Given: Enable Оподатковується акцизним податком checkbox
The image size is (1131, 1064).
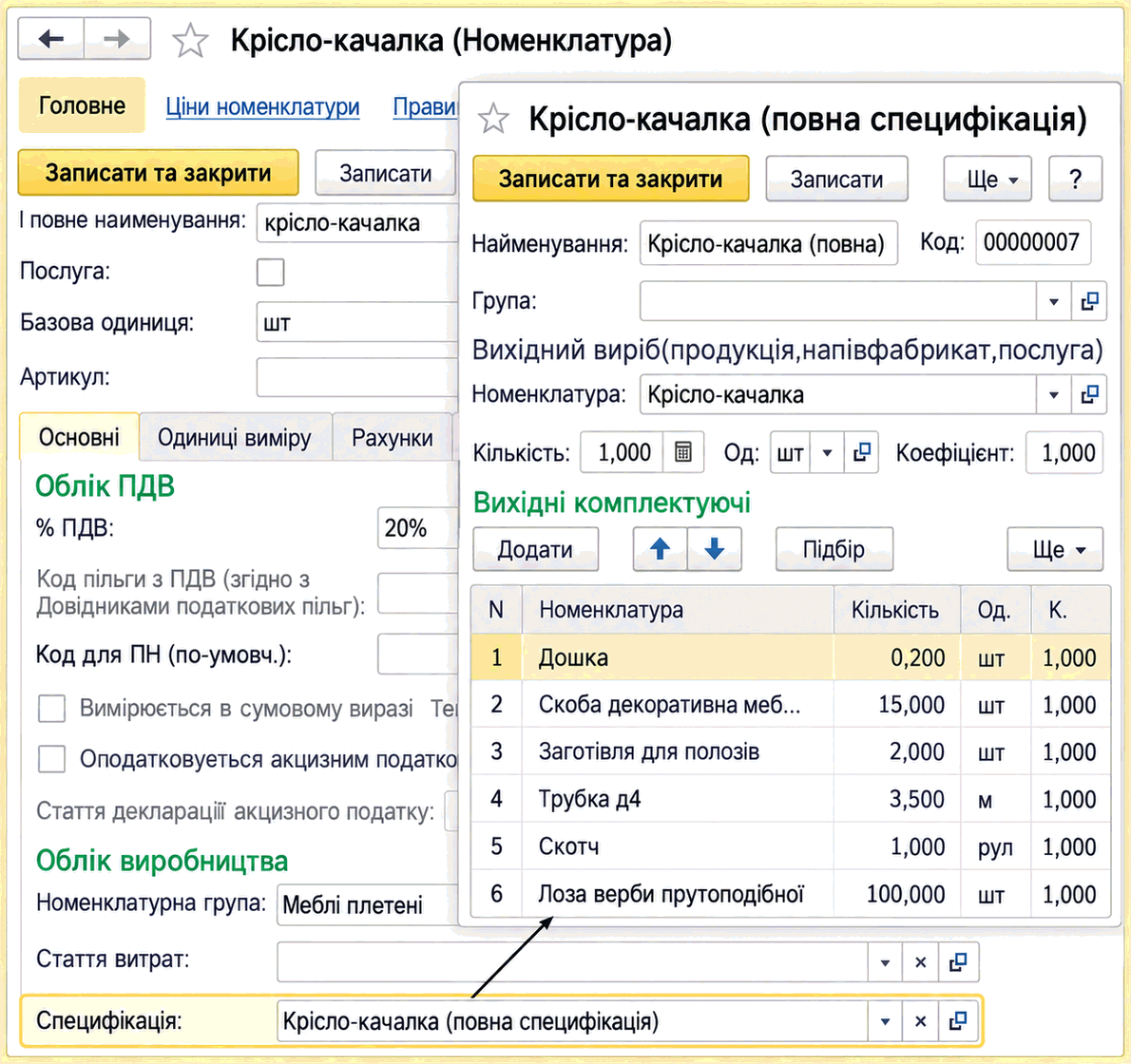Looking at the screenshot, I should [52, 759].
